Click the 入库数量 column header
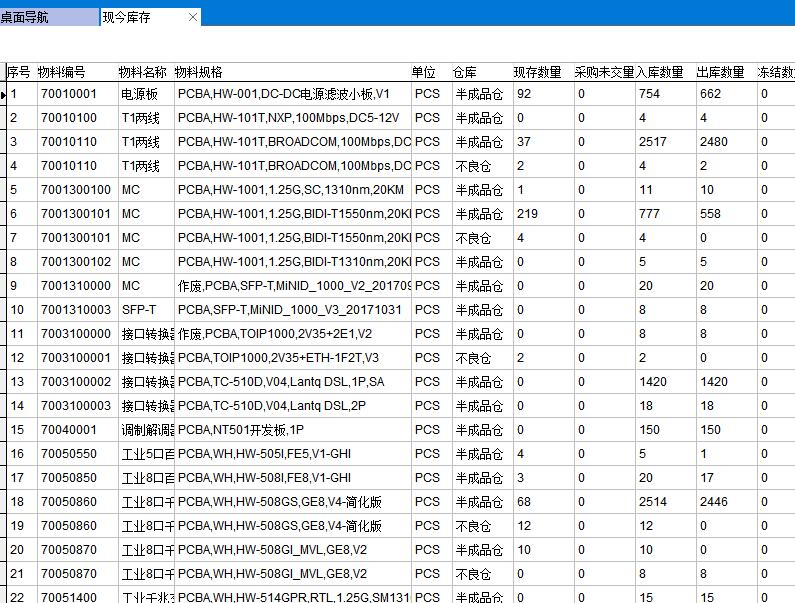 [x=660, y=72]
